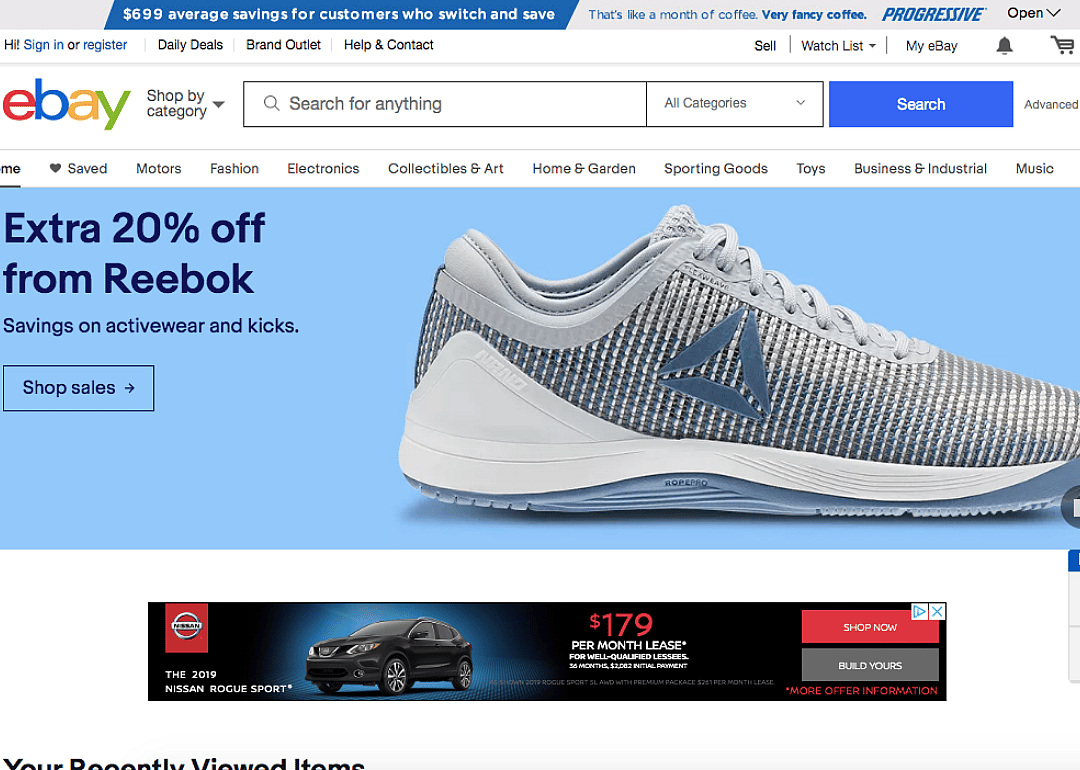The width and height of the screenshot is (1080, 770).
Task: Click Build Yours in Nissan ad
Action: coord(870,665)
